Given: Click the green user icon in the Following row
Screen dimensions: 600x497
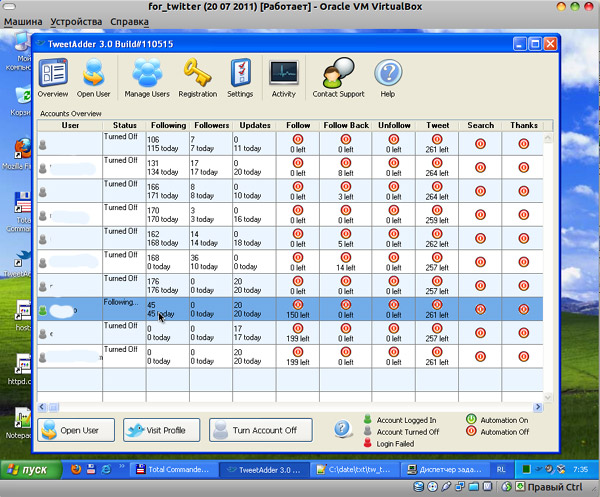Looking at the screenshot, I should (x=43, y=310).
